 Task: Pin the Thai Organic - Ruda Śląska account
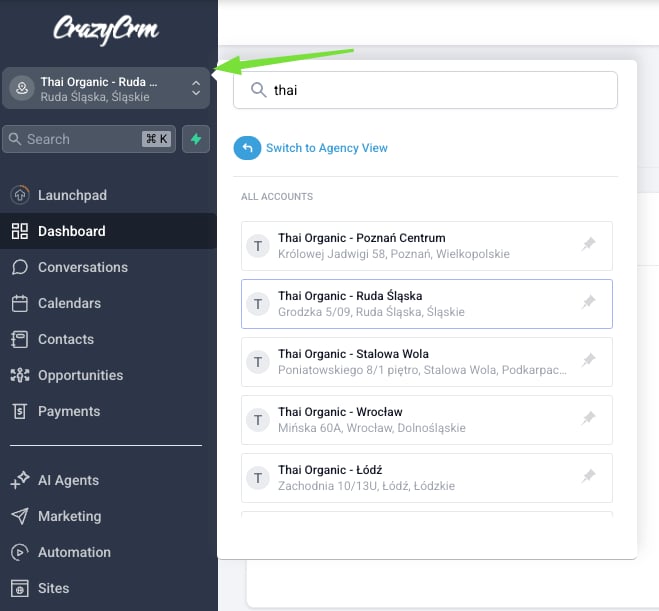(x=589, y=303)
